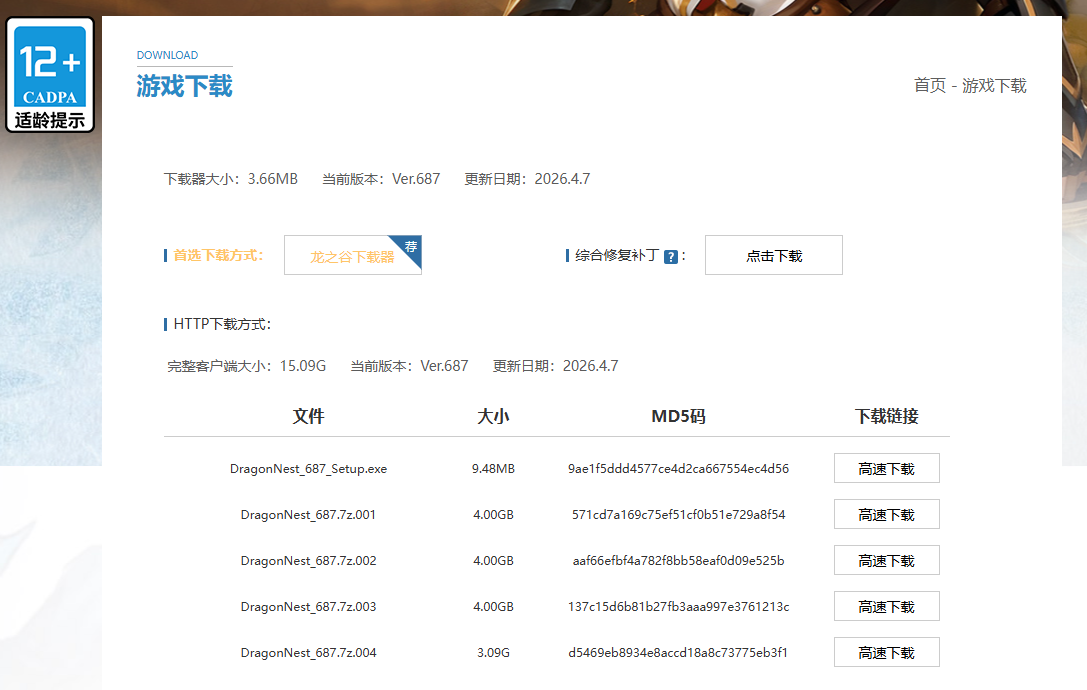The width and height of the screenshot is (1087, 690).
Task: Click 高速下载 for DragonNest_687.7z.004
Action: point(887,652)
